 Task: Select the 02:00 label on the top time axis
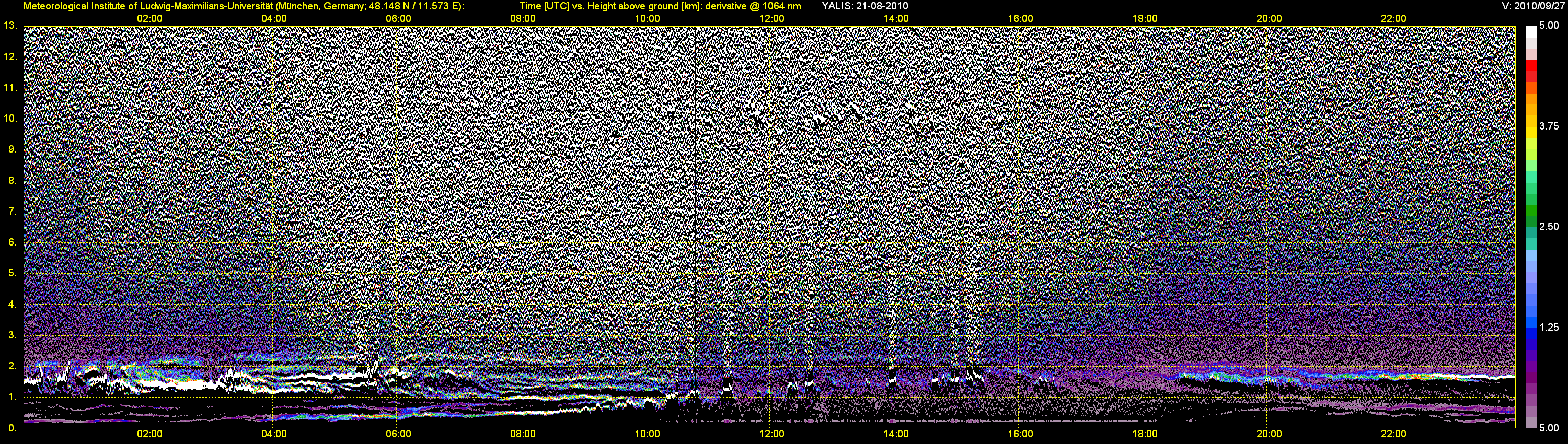coord(149,19)
